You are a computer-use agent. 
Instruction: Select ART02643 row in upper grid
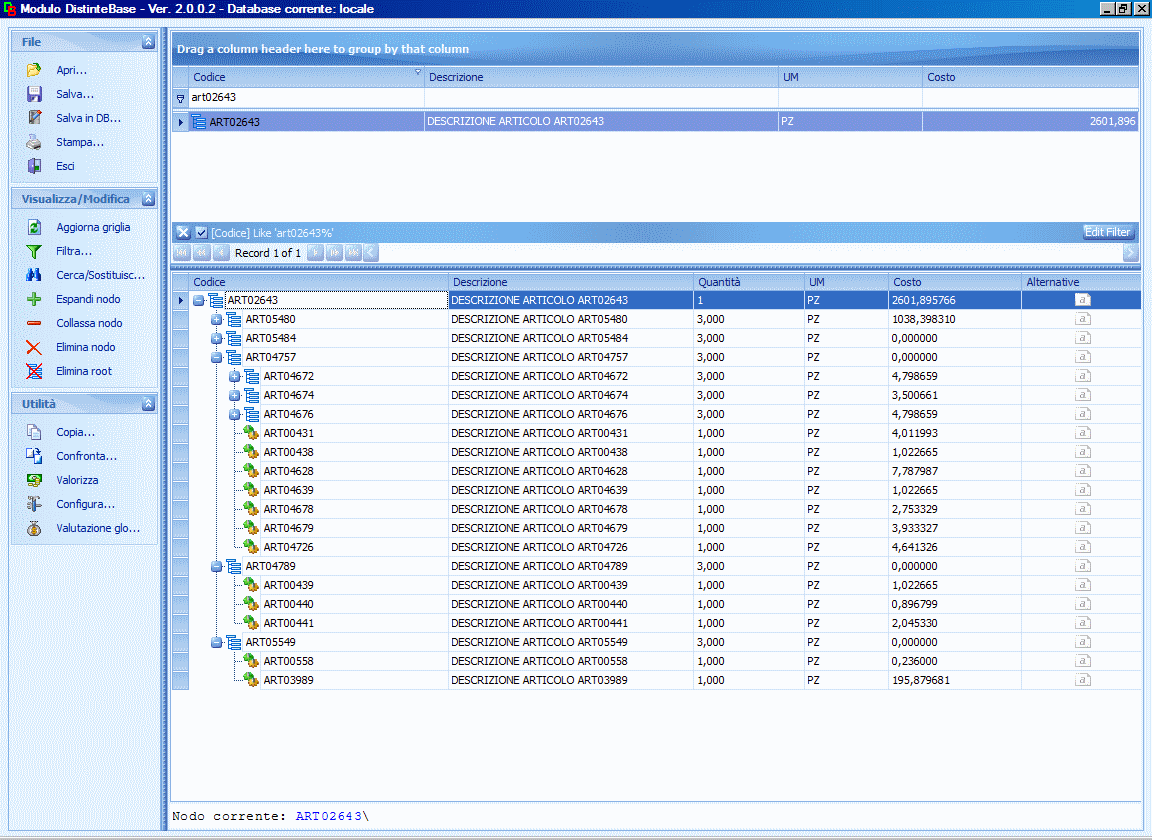coord(655,121)
